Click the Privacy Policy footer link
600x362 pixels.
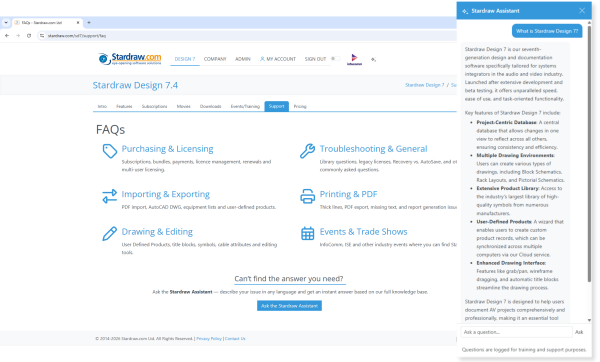pyautogui.click(x=209, y=339)
